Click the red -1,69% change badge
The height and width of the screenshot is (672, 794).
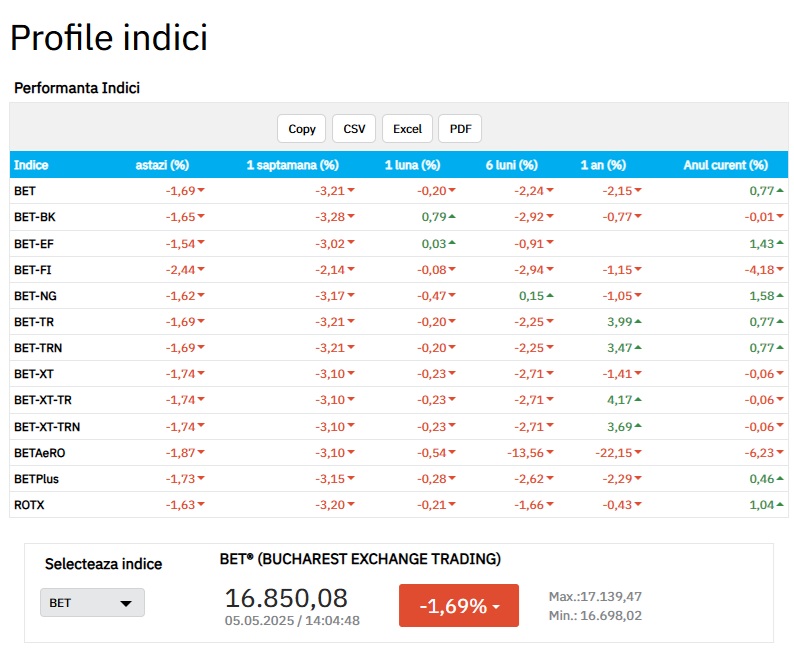coord(458,606)
